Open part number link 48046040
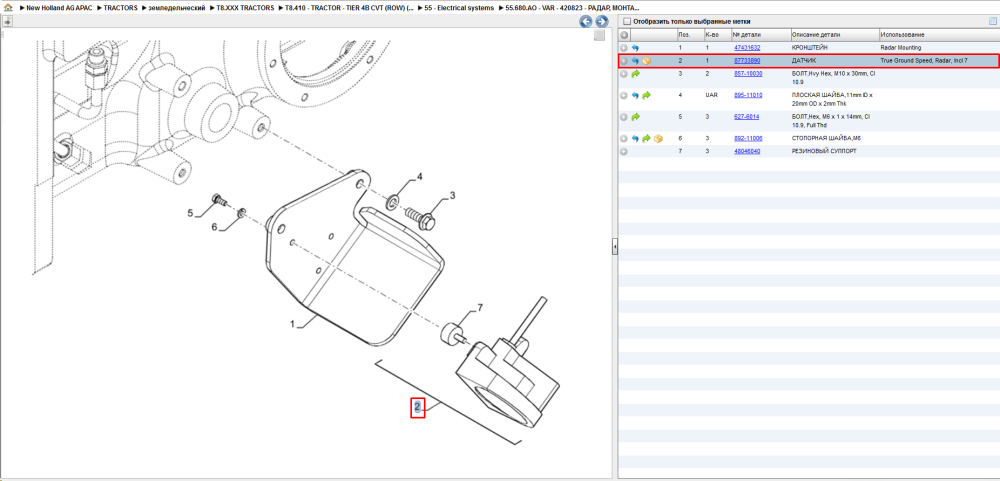The width and height of the screenshot is (1000, 481). tap(747, 152)
